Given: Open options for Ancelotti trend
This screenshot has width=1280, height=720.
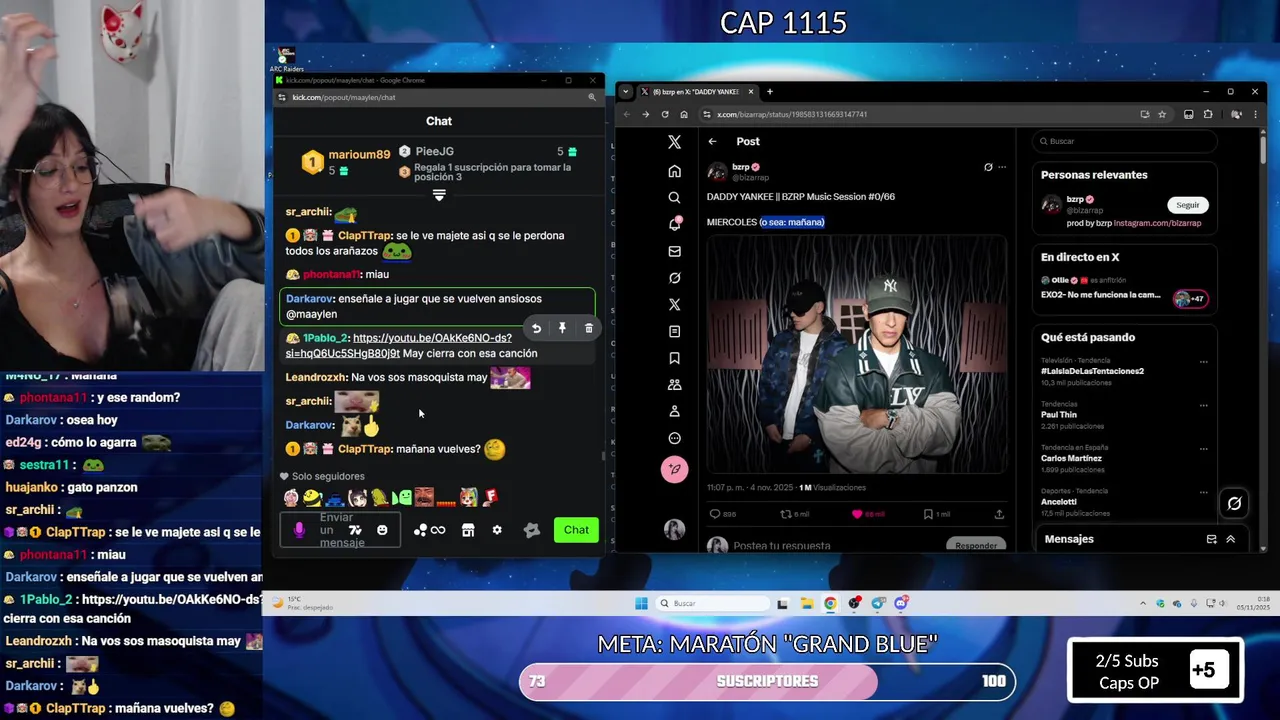Looking at the screenshot, I should 1203,492.
